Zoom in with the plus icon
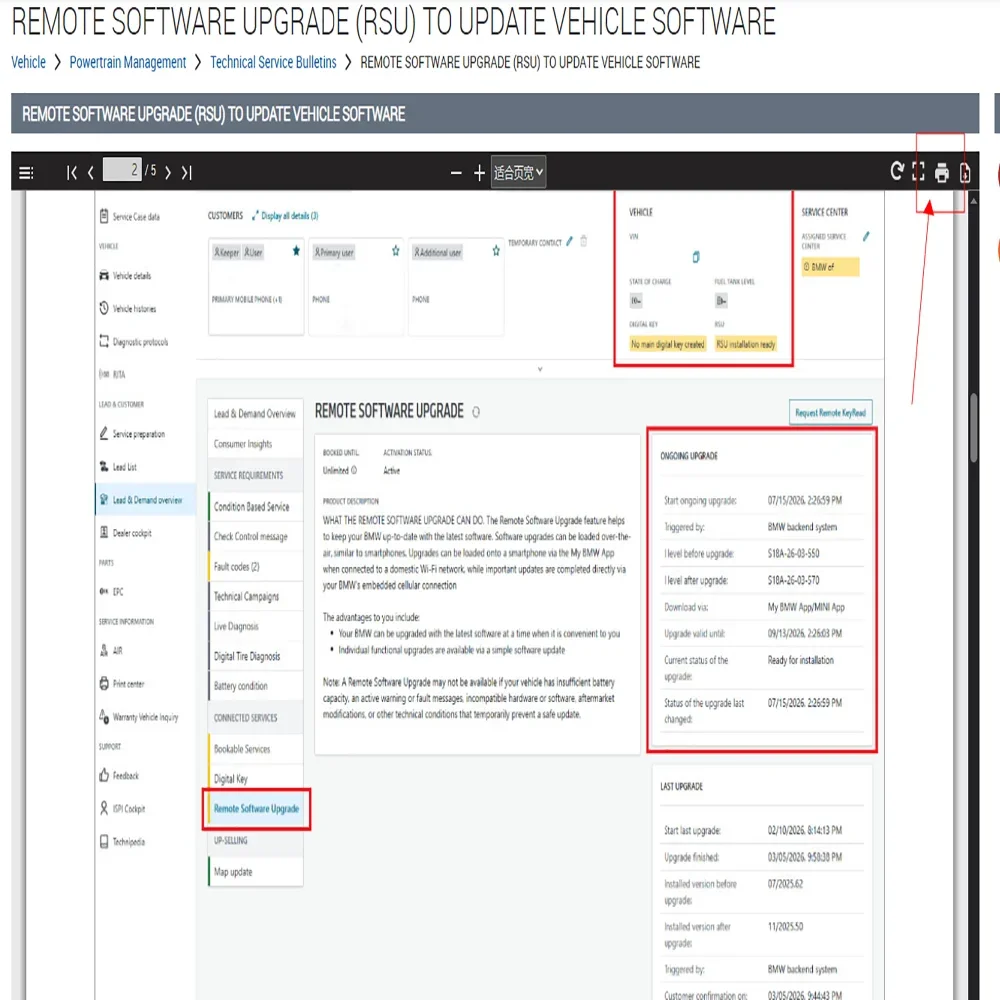Image resolution: width=1000 pixels, height=1000 pixels. (480, 173)
